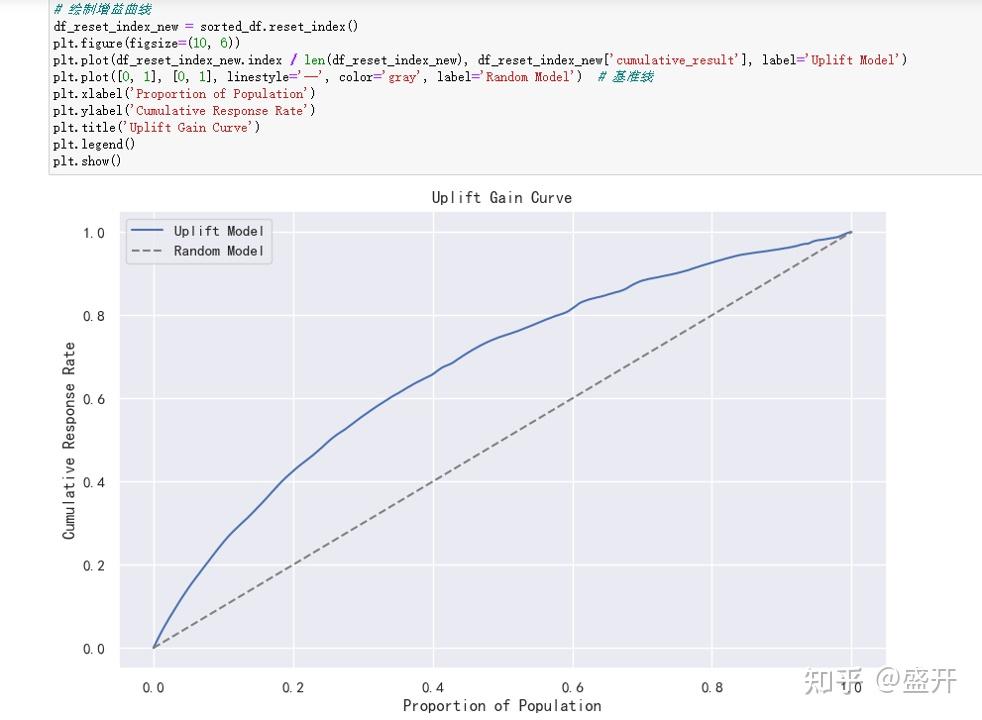Click the dashed gray line sample in legend
This screenshot has height=720, width=982.
click(147, 250)
